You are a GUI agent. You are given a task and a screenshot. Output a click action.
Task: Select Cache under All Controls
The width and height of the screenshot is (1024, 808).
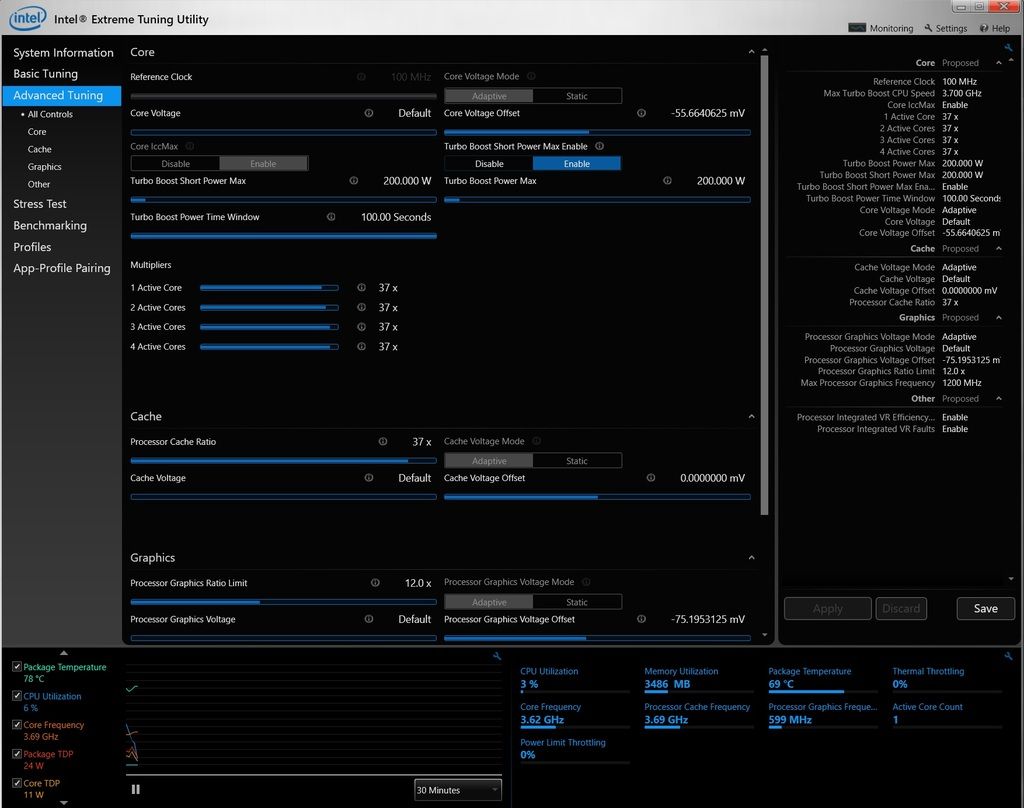click(x=40, y=149)
